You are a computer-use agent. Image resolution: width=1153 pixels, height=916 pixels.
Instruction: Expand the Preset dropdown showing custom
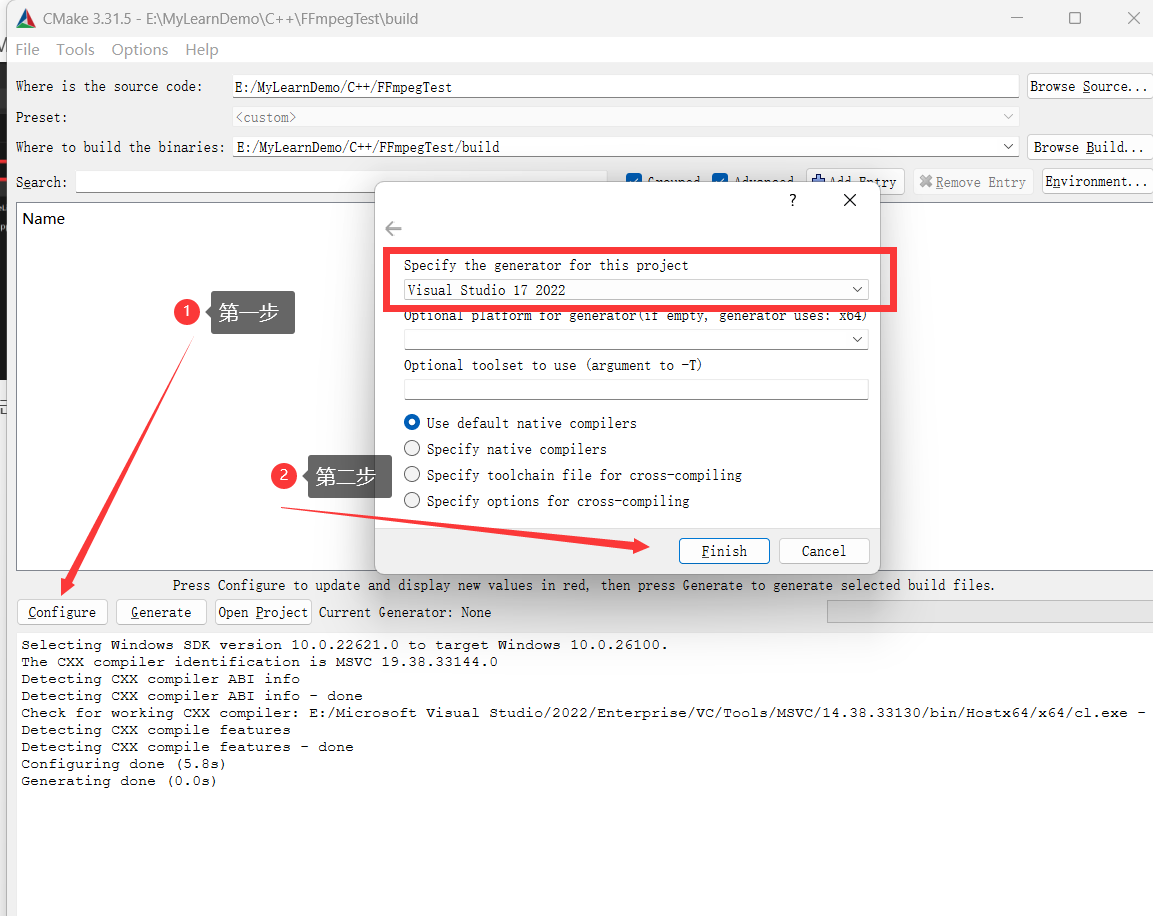(1009, 117)
